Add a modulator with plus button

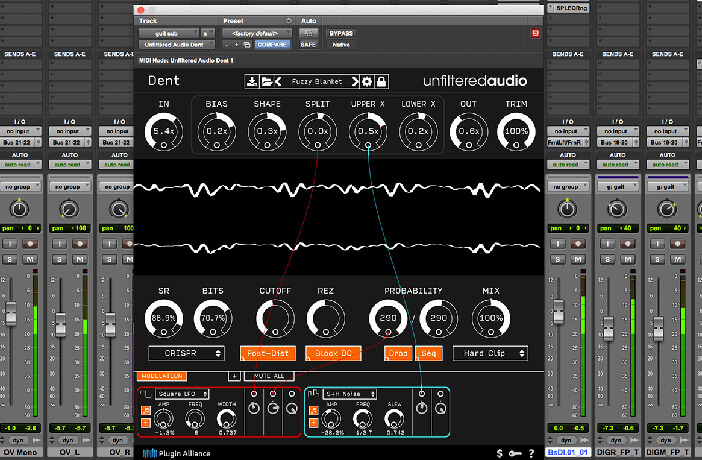tap(234, 376)
